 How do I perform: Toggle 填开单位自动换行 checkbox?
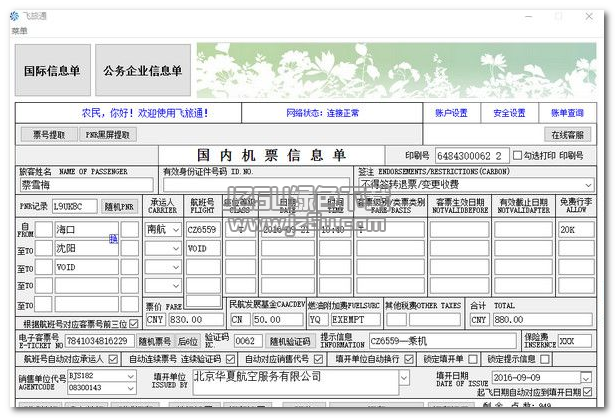[x=409, y=359]
